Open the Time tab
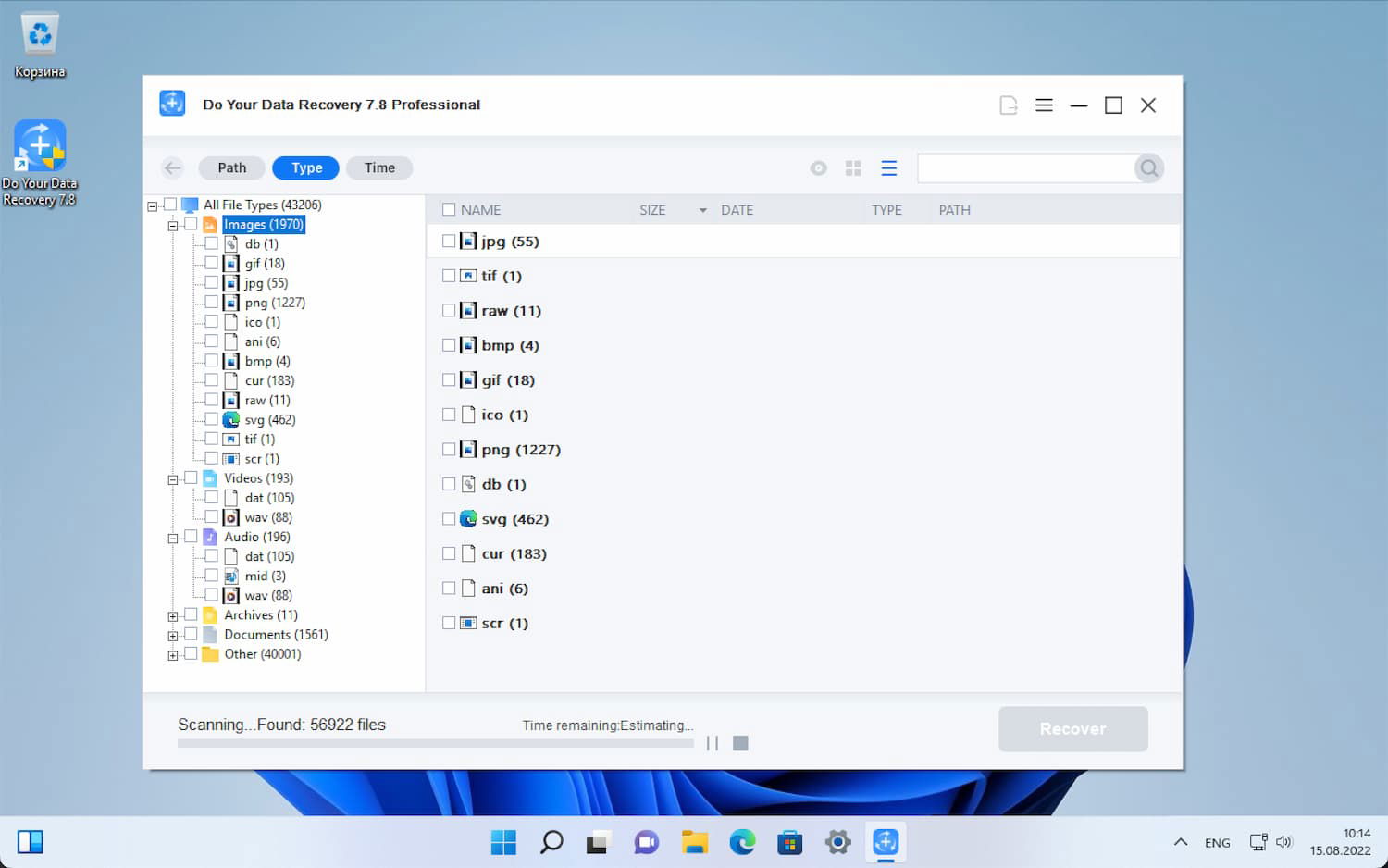The height and width of the screenshot is (868, 1388). (379, 167)
